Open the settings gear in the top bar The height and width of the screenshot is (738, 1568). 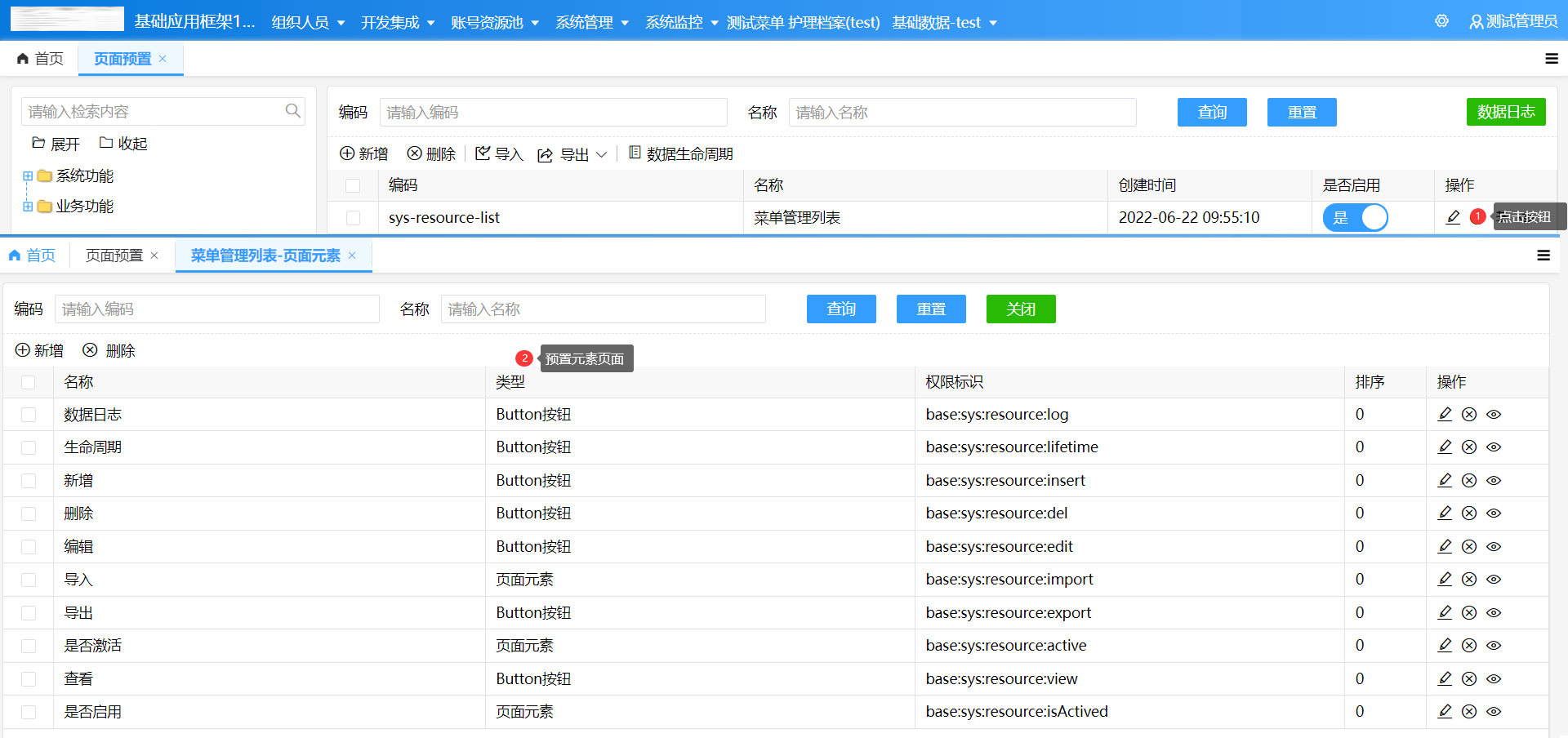pos(1441,21)
